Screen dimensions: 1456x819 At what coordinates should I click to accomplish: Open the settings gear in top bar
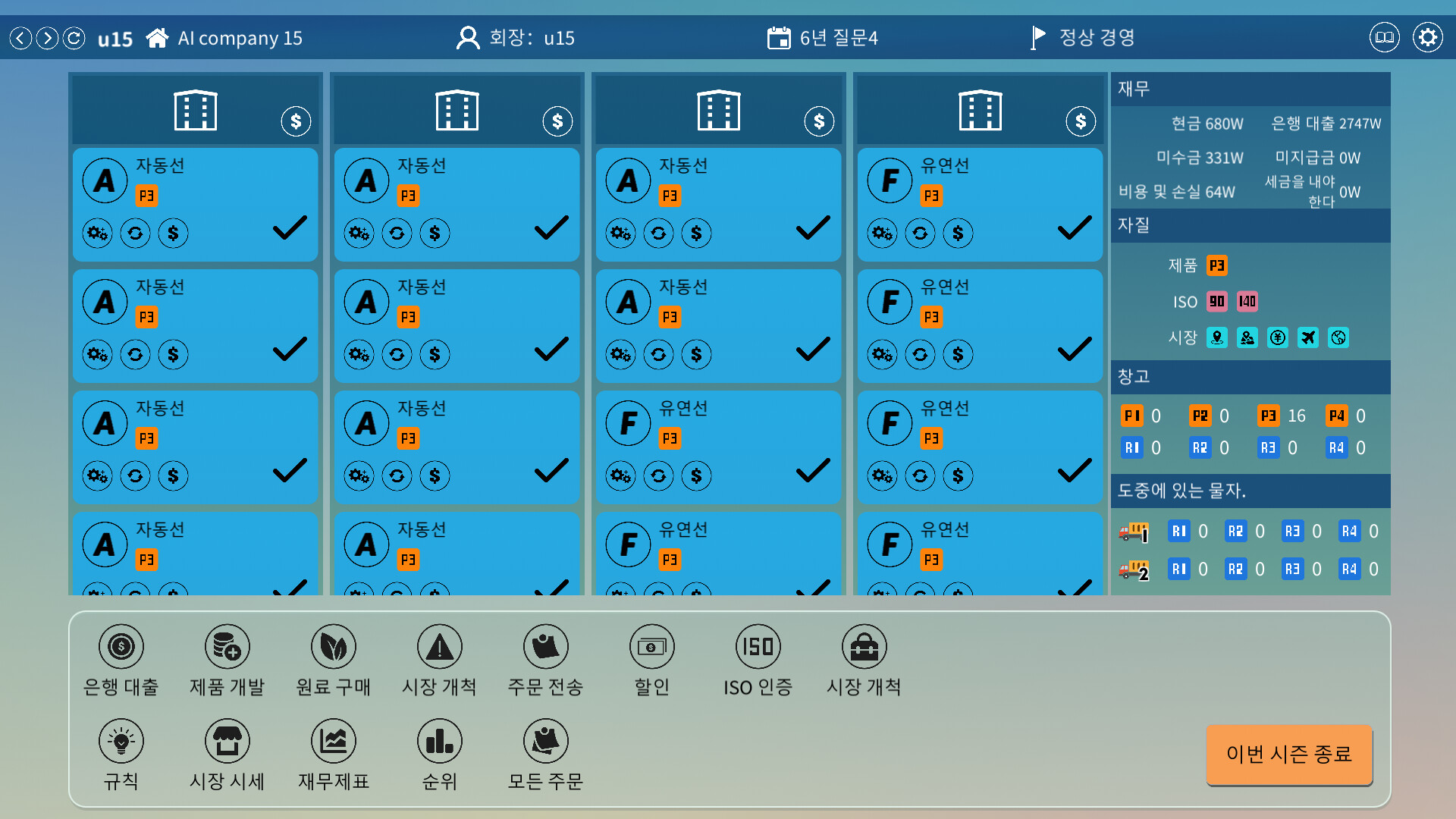click(1427, 38)
